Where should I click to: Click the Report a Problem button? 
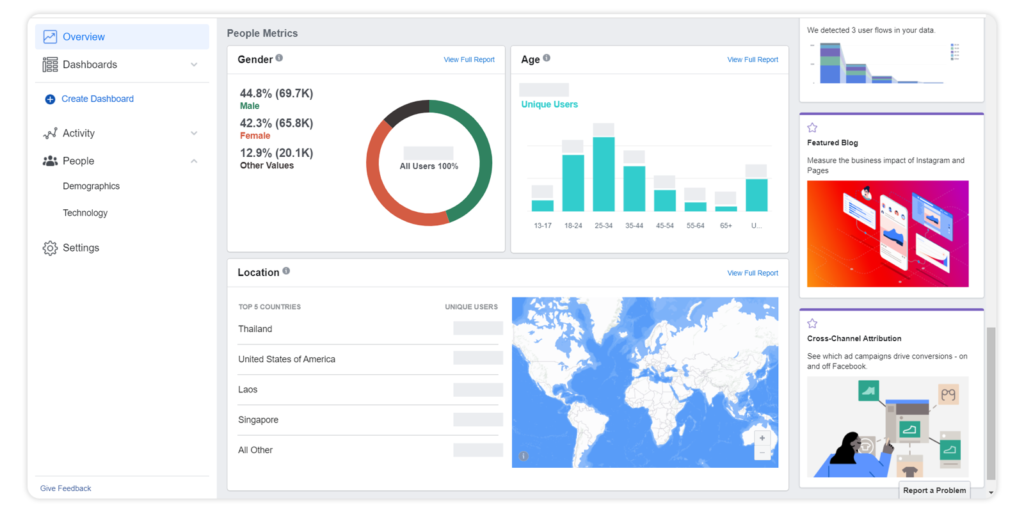click(x=934, y=490)
